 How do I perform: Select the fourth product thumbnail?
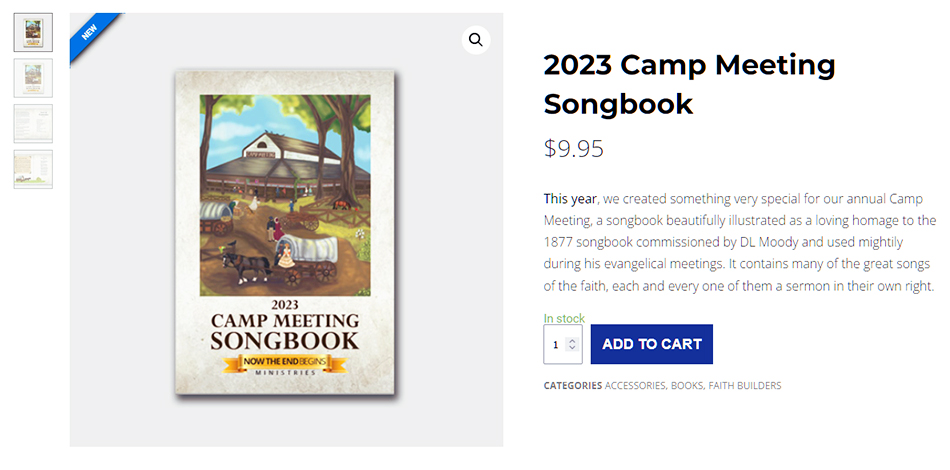pos(33,169)
